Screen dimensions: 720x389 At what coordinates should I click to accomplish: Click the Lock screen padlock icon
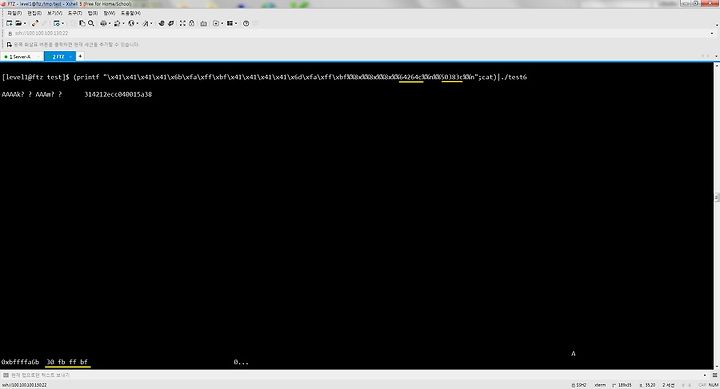pyautogui.click(x=191, y=23)
